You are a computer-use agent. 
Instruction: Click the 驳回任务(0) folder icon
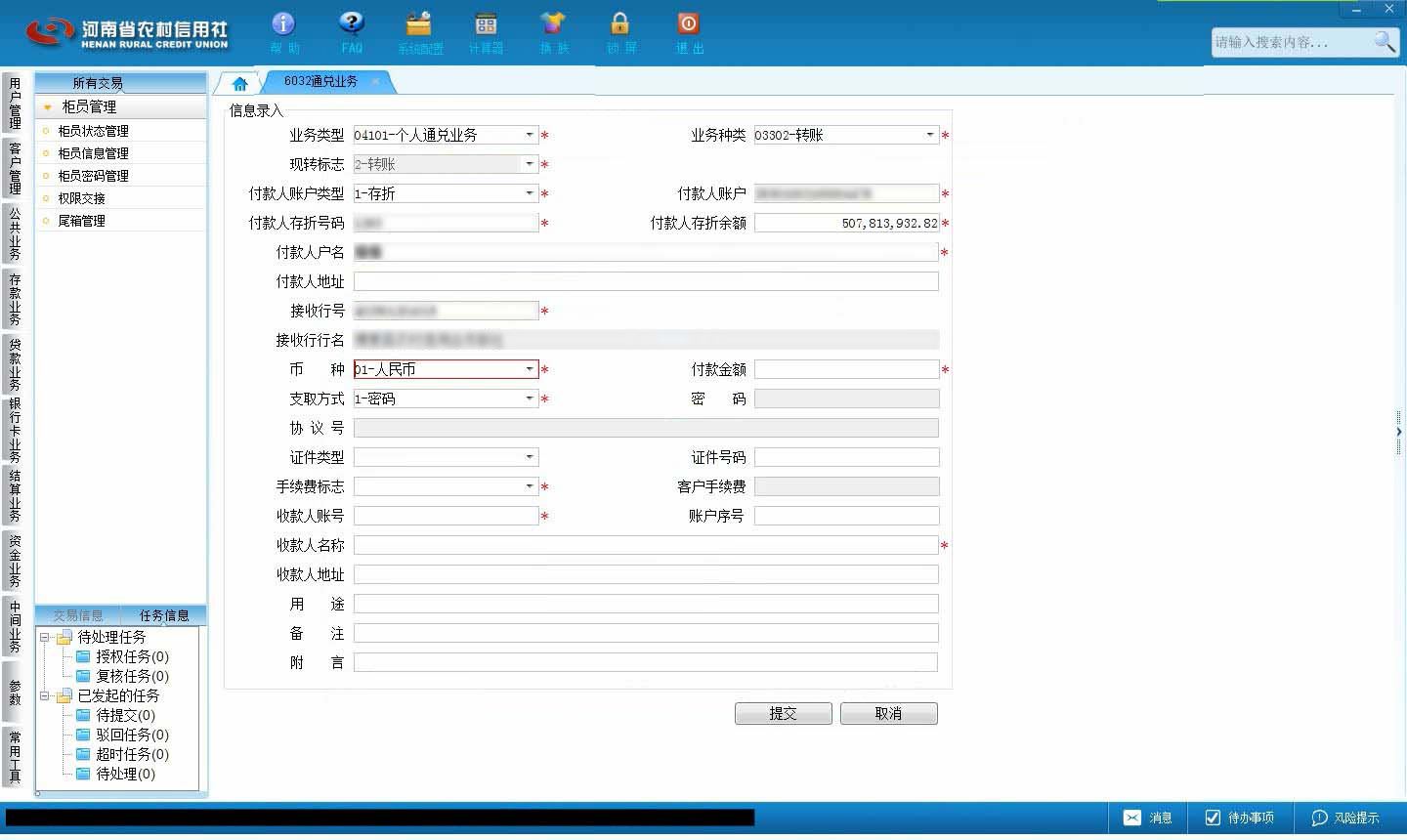pyautogui.click(x=83, y=735)
